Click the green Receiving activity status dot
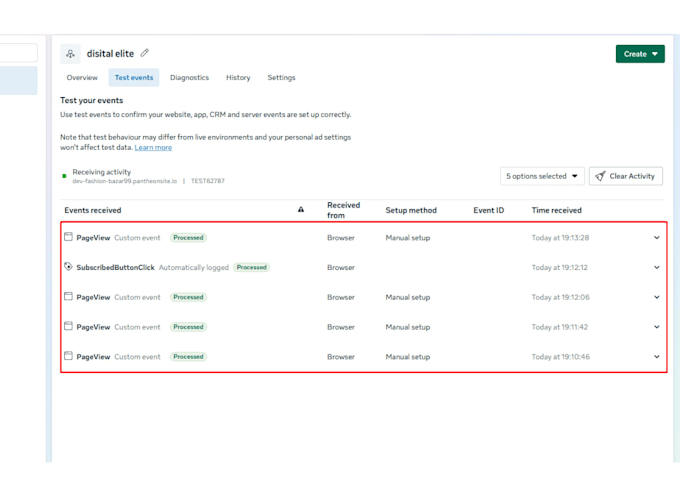The image size is (680, 484). 64,176
